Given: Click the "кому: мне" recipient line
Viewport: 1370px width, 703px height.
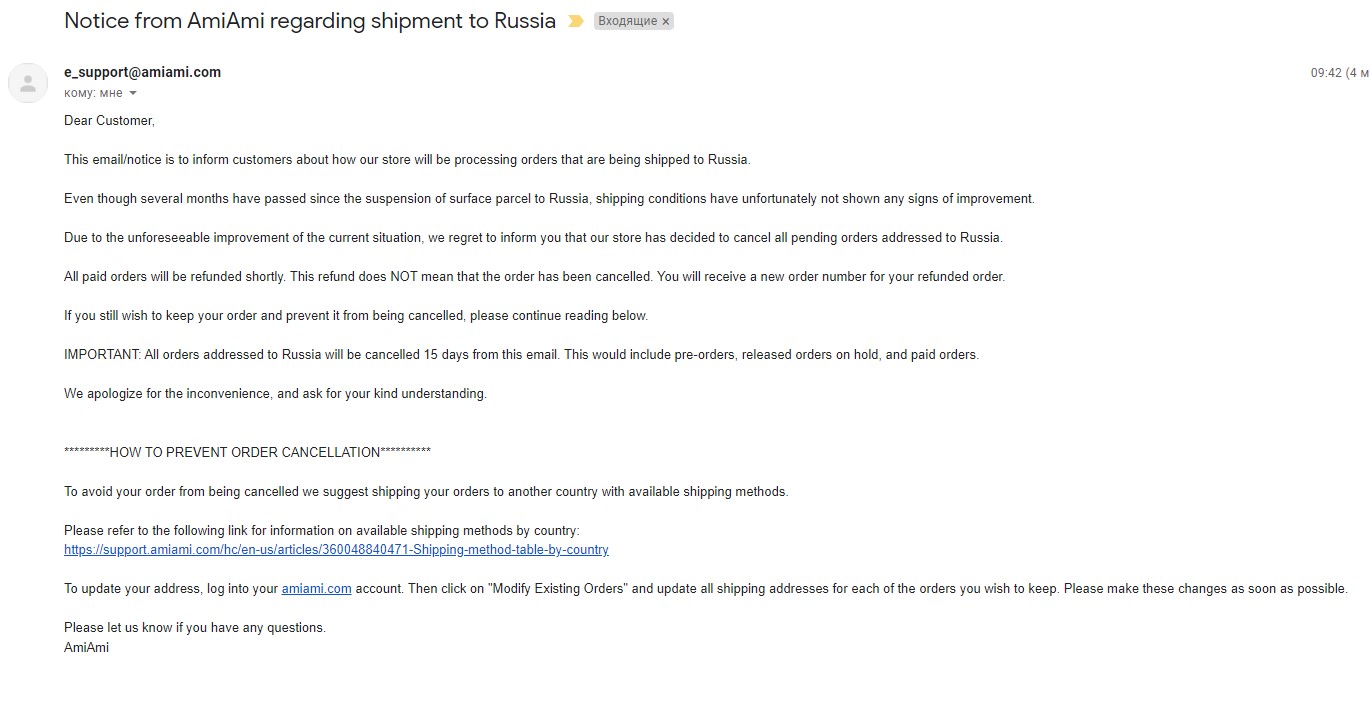Looking at the screenshot, I should tap(93, 93).
